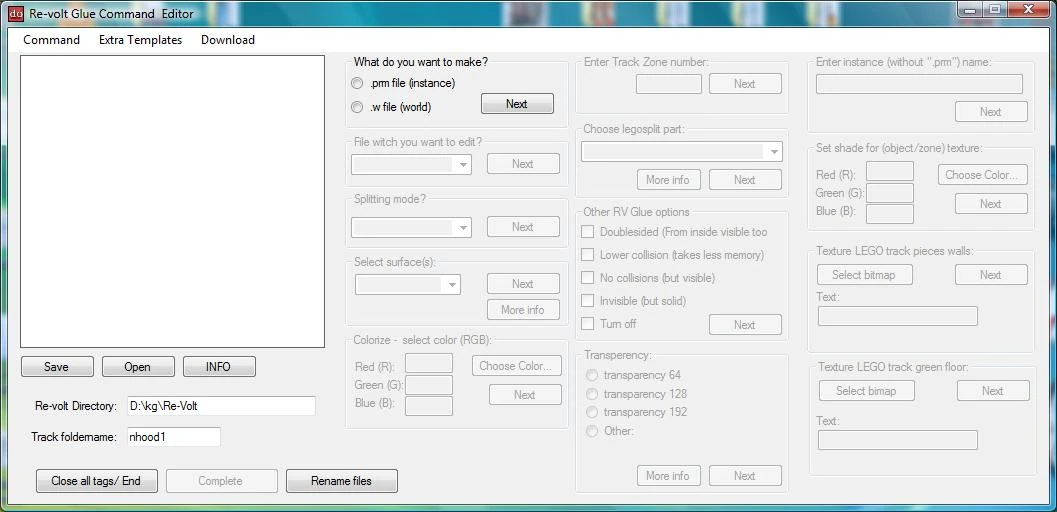Viewport: 1057px width, 512px height.
Task: Click Next under What do you want to make
Action: pyautogui.click(x=517, y=104)
